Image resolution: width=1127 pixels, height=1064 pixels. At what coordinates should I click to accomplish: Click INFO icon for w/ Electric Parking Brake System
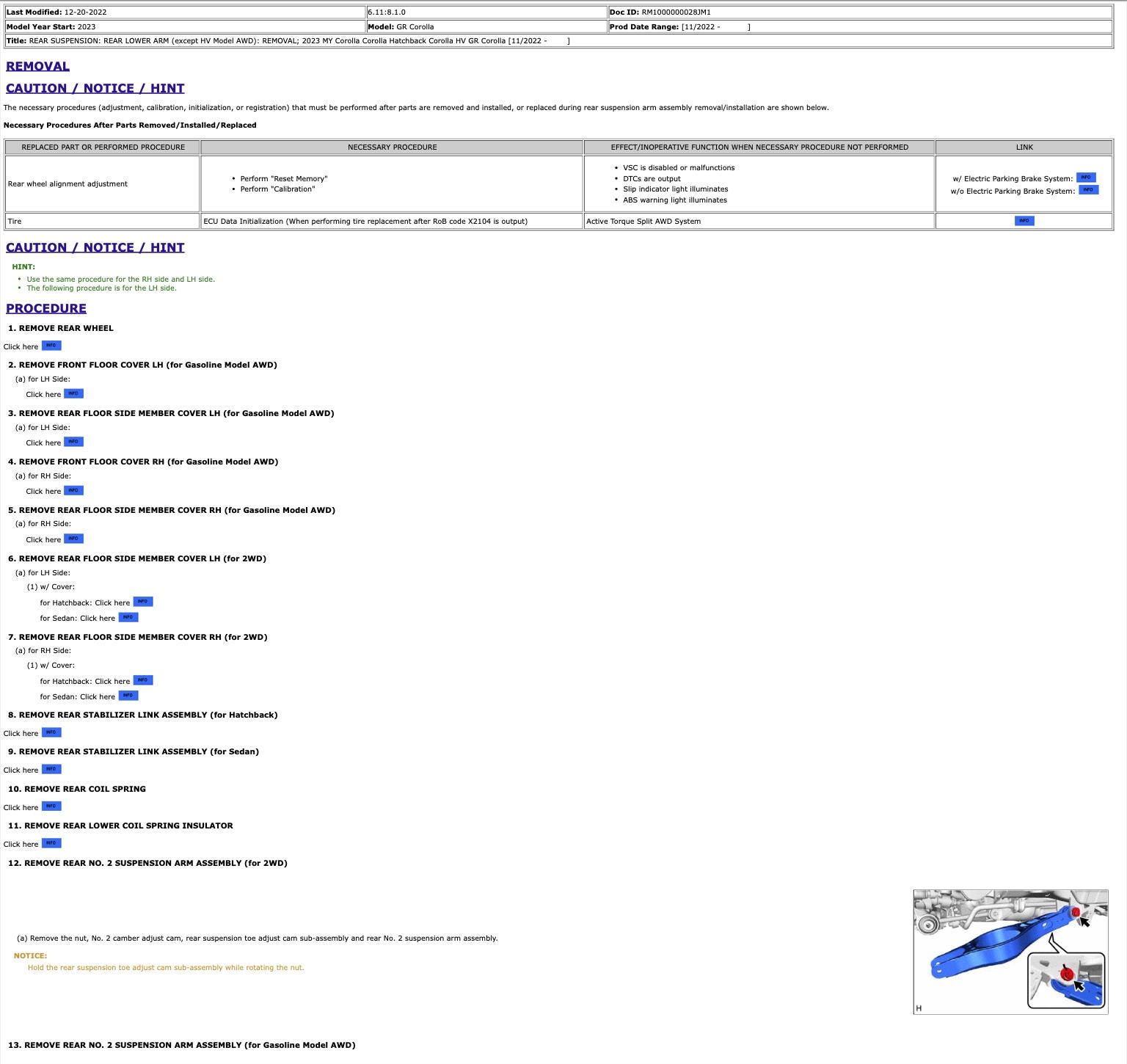tap(1085, 178)
